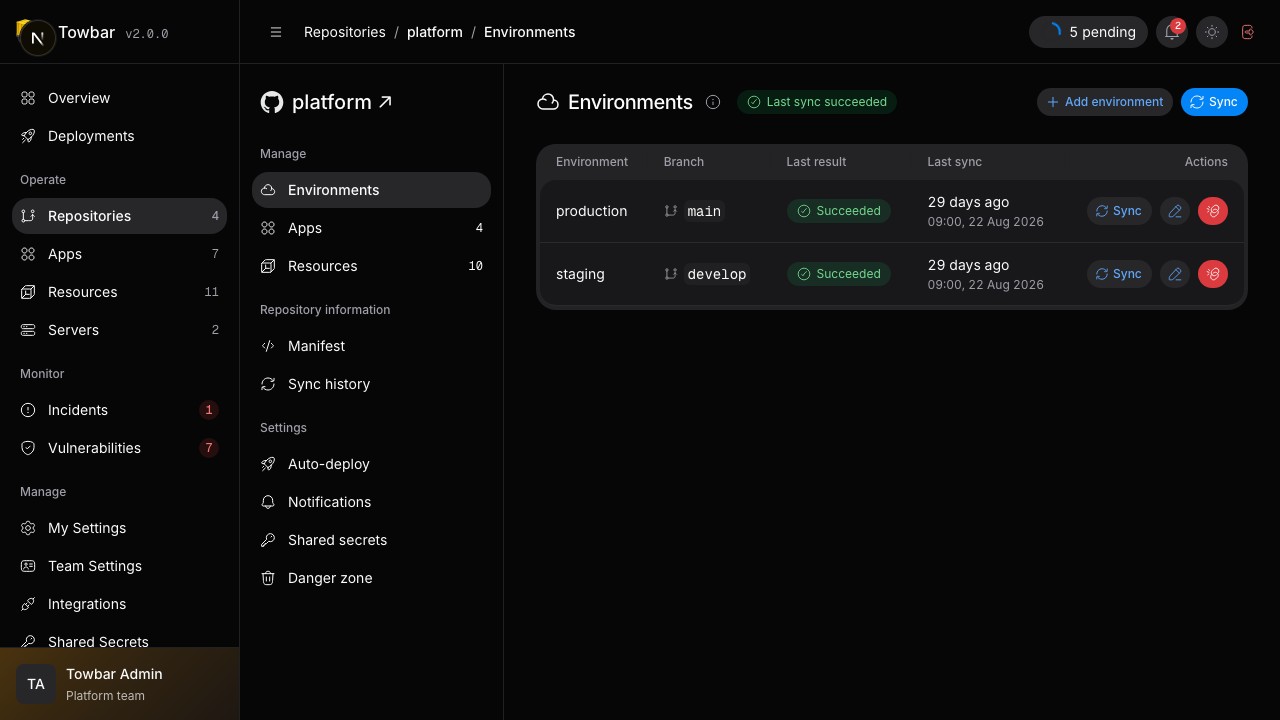1280x720 pixels.
Task: Click the info icon beside Environments heading
Action: point(713,102)
